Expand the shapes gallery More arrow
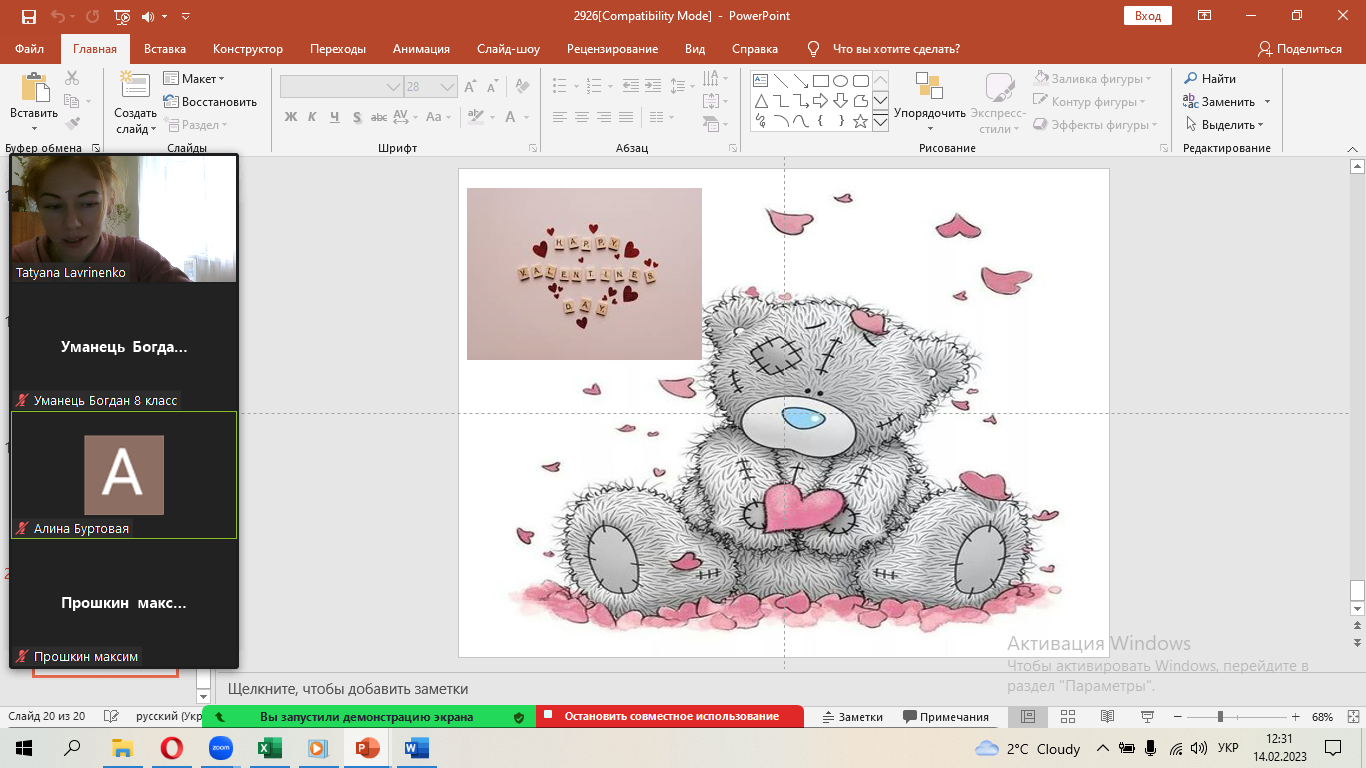This screenshot has height=768, width=1366. (880, 122)
